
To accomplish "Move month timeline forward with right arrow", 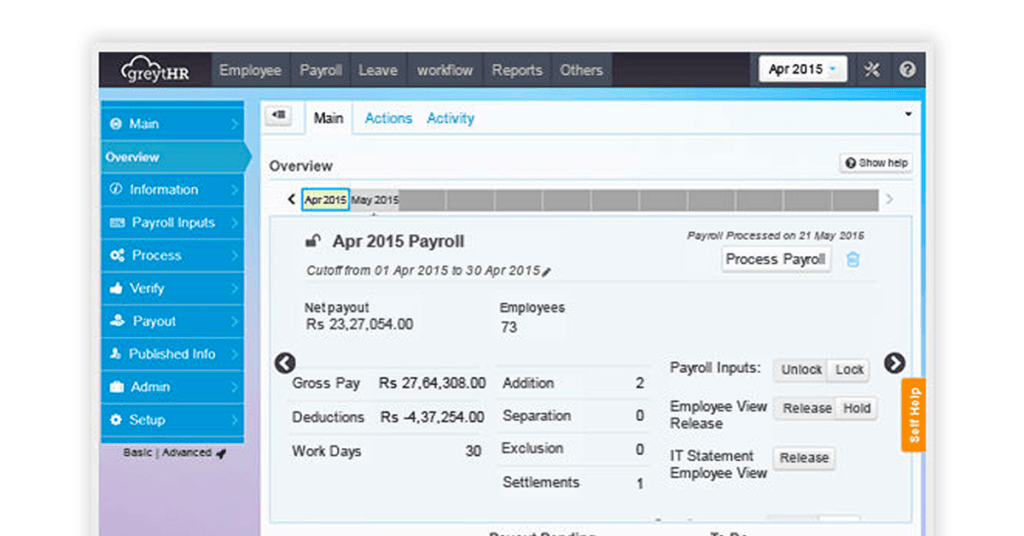I will [889, 199].
